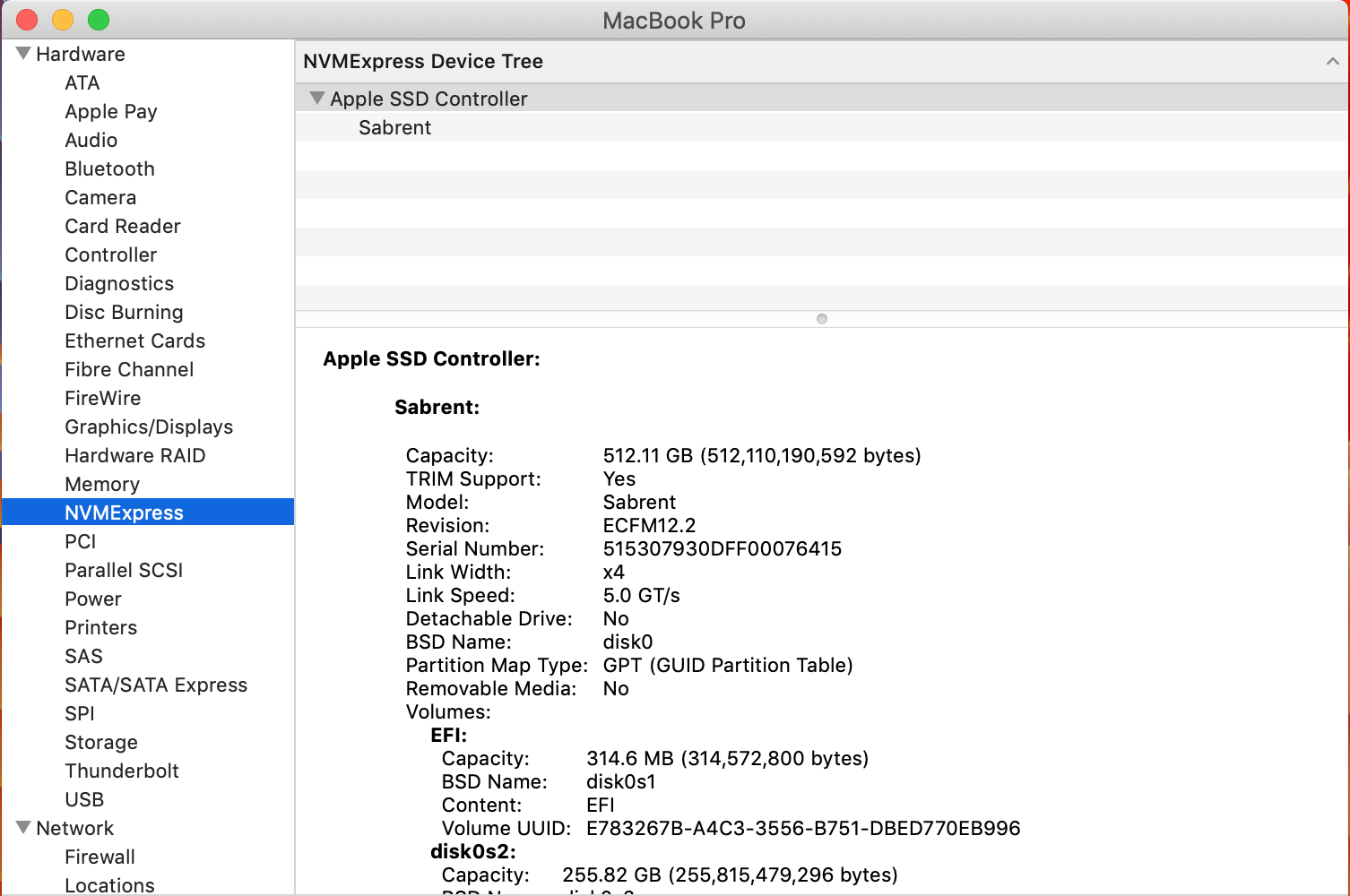Select the Hardware category label
This screenshot has width=1350, height=896.
click(81, 54)
